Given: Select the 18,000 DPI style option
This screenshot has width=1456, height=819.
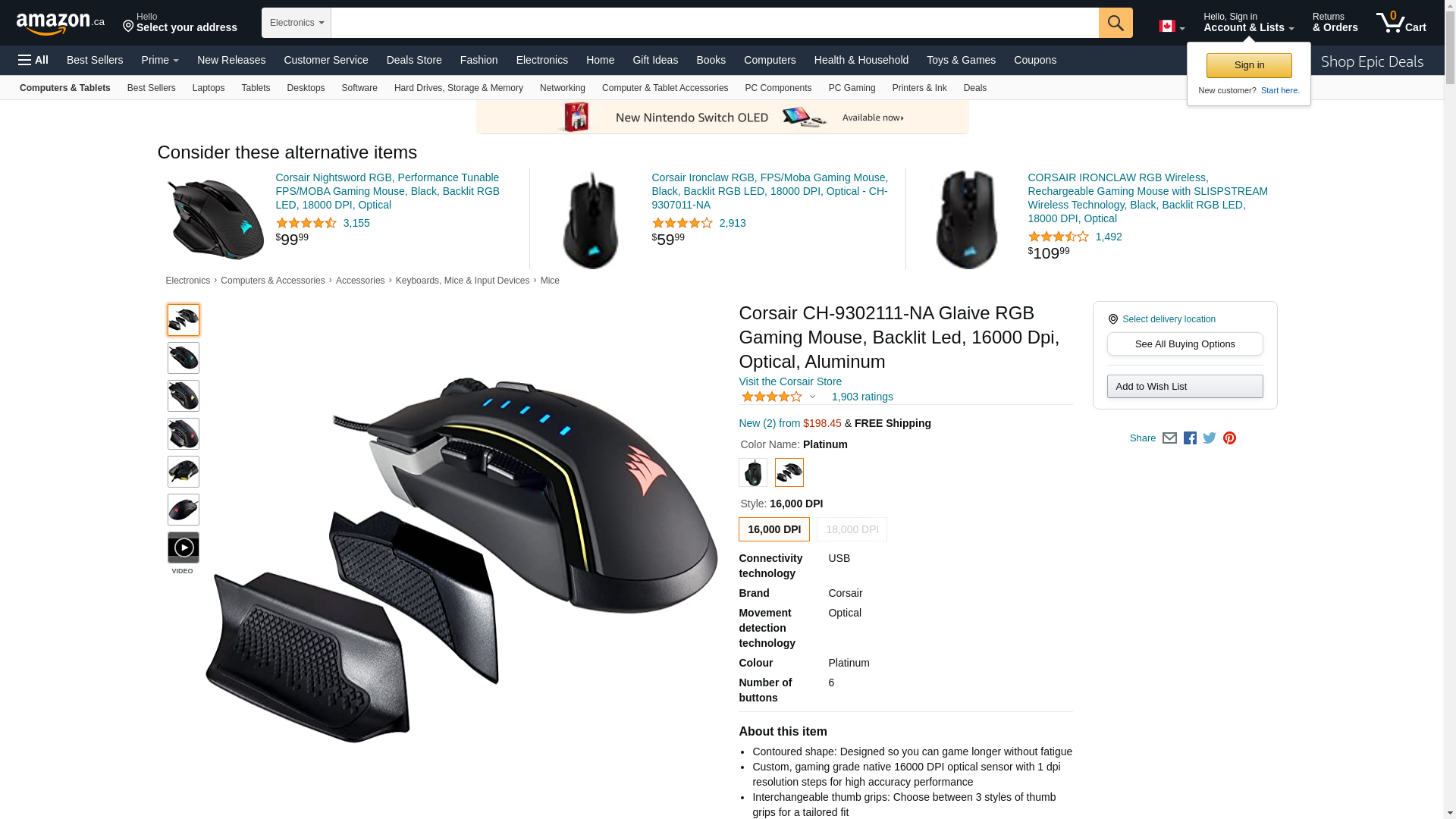Looking at the screenshot, I should (x=852, y=529).
